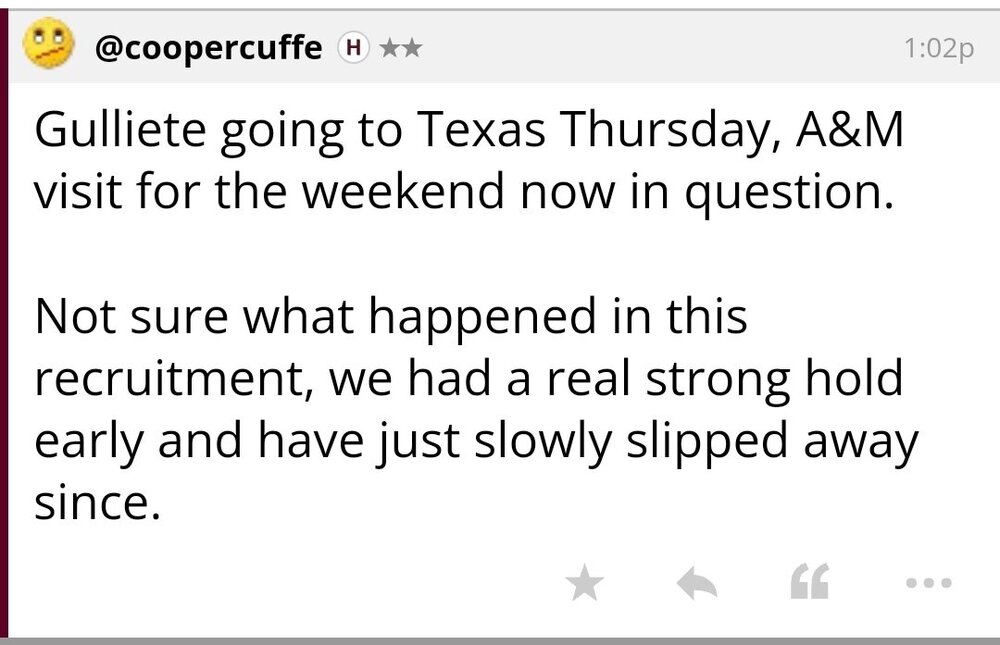
Task: Star this post by coopercuffe
Action: click(584, 584)
